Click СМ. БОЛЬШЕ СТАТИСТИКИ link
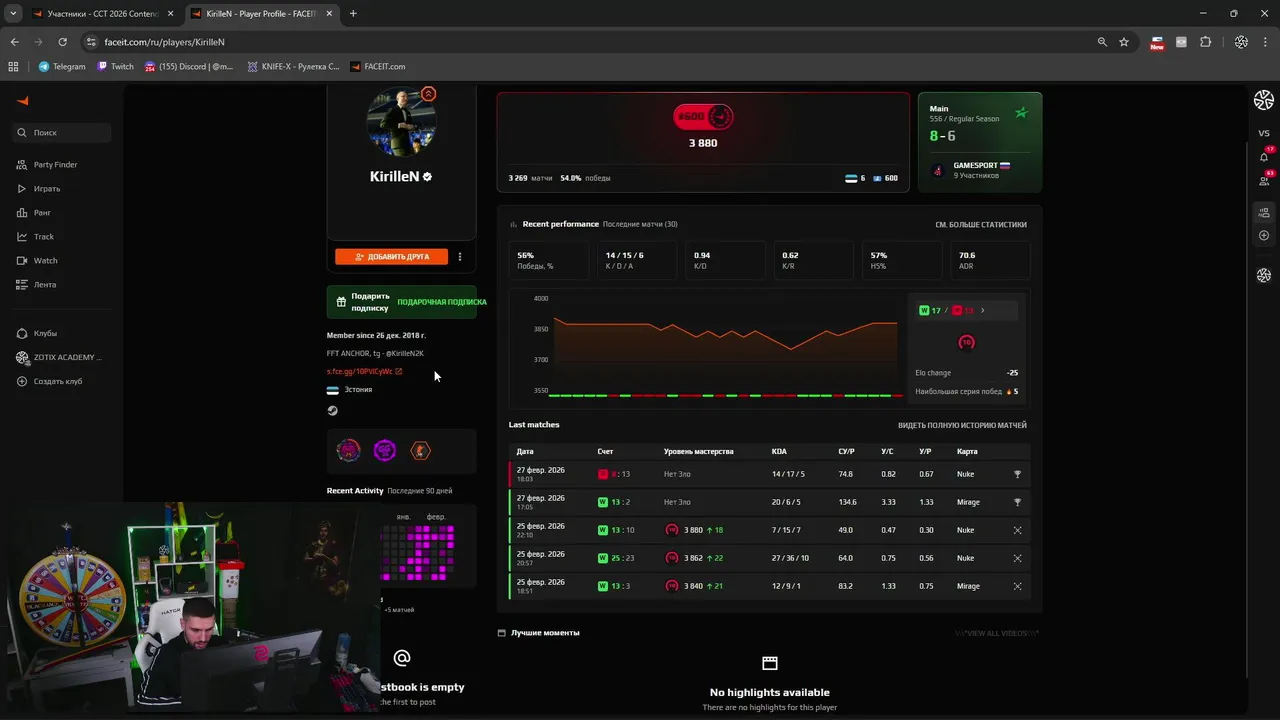This screenshot has width=1280, height=720. click(981, 225)
